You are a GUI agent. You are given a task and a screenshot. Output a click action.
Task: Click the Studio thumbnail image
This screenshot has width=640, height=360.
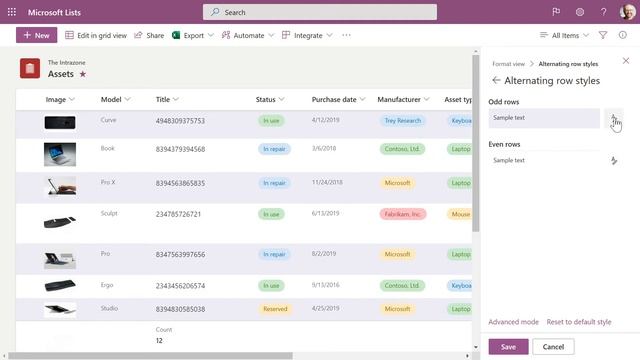(60, 310)
